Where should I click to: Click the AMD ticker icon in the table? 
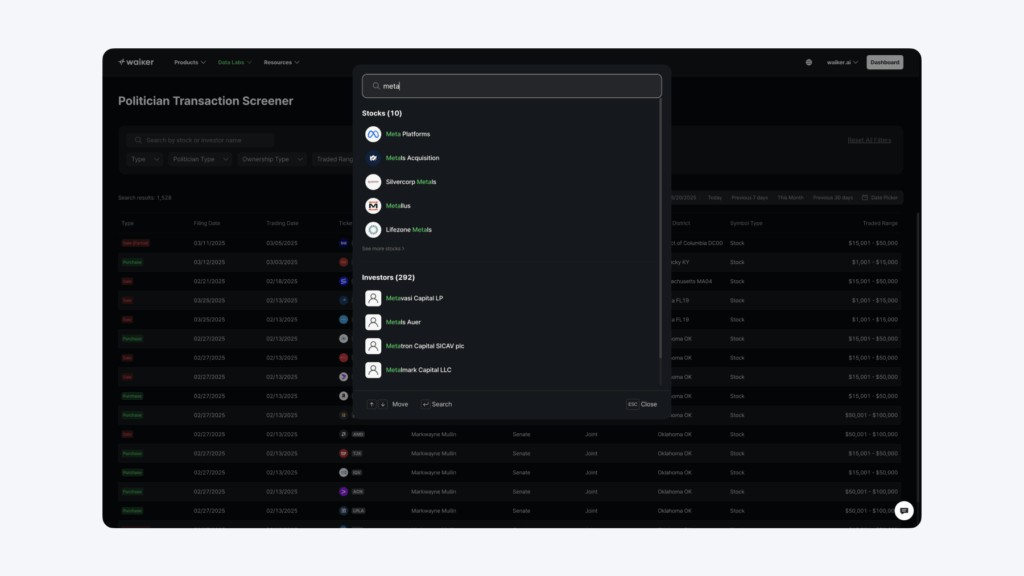coord(344,434)
